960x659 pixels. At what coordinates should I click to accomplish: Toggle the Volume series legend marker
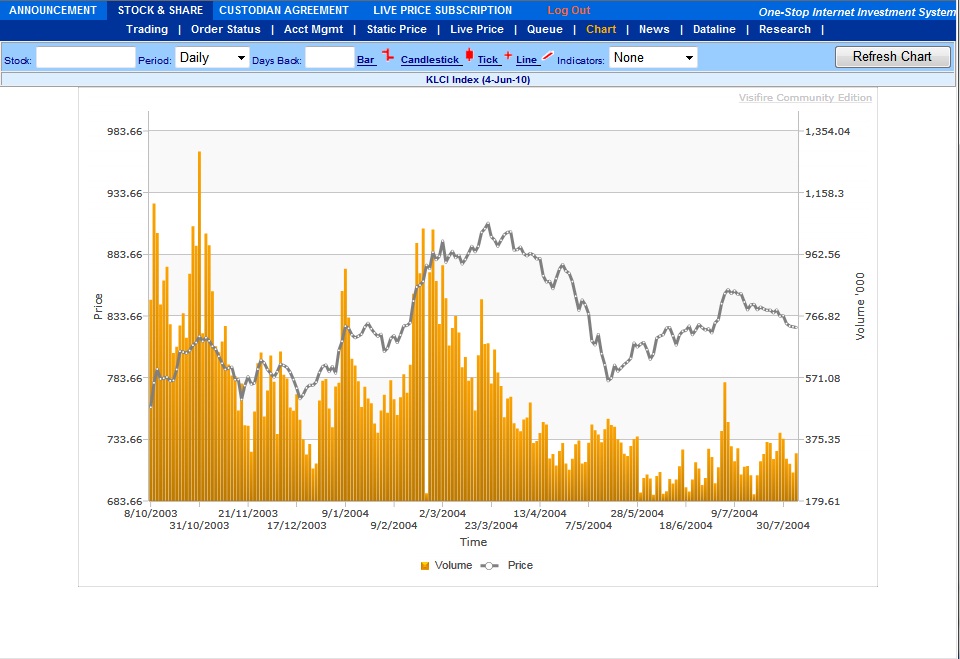(425, 566)
